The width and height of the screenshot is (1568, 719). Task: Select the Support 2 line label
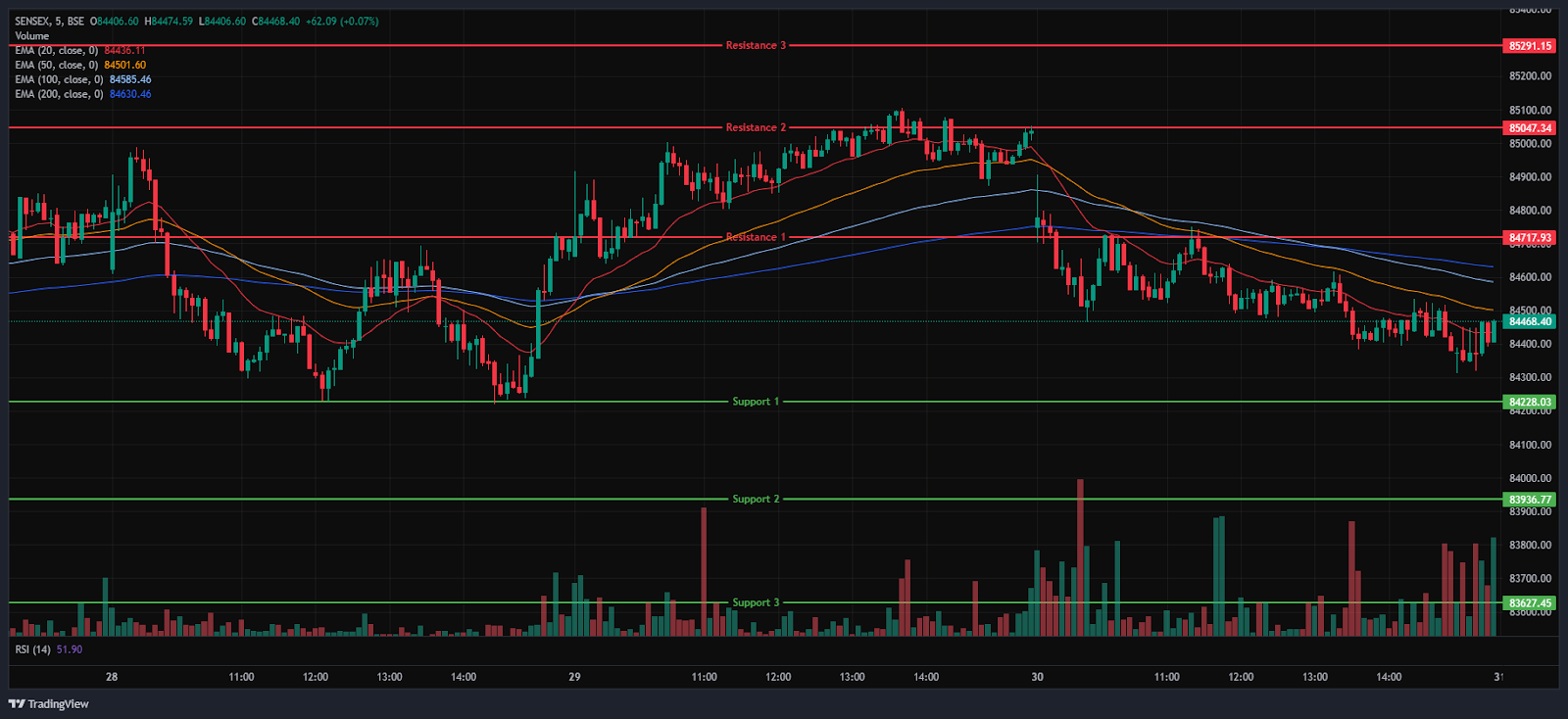click(x=756, y=500)
